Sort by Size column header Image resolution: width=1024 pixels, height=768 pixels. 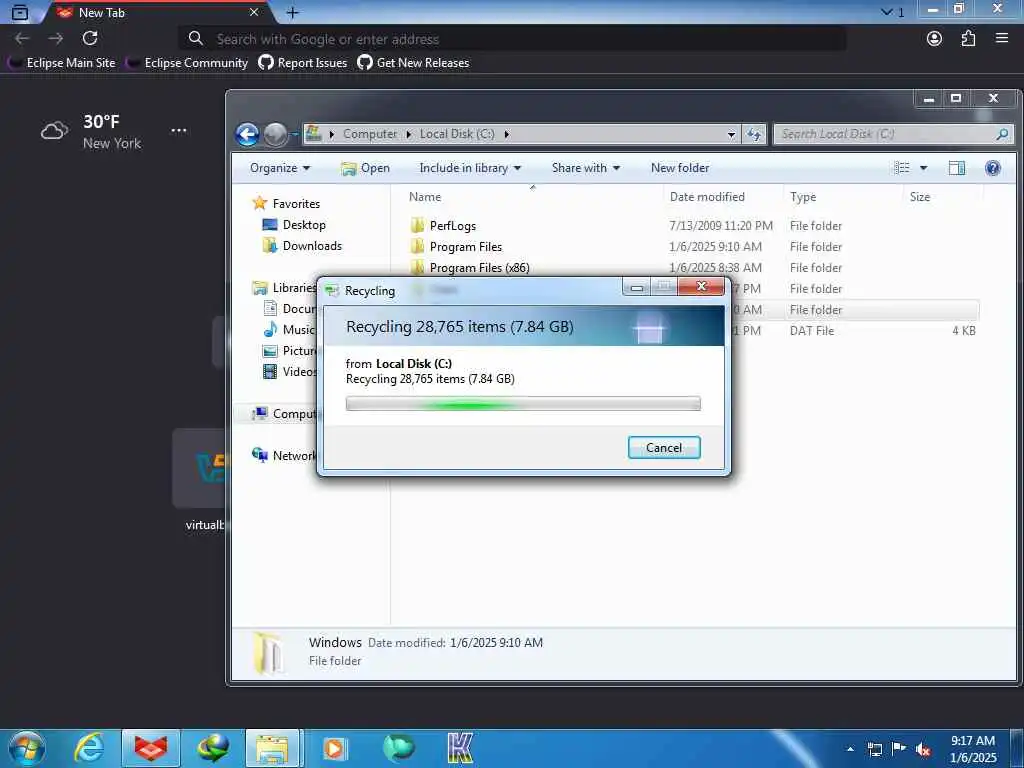tap(920, 197)
